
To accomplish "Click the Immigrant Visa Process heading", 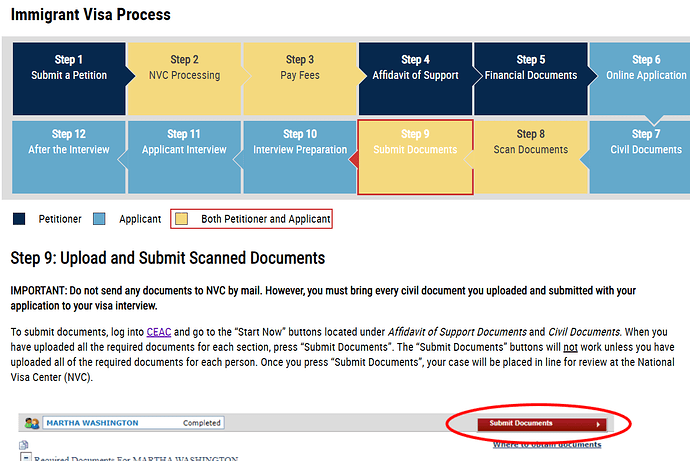I will 91,15.
